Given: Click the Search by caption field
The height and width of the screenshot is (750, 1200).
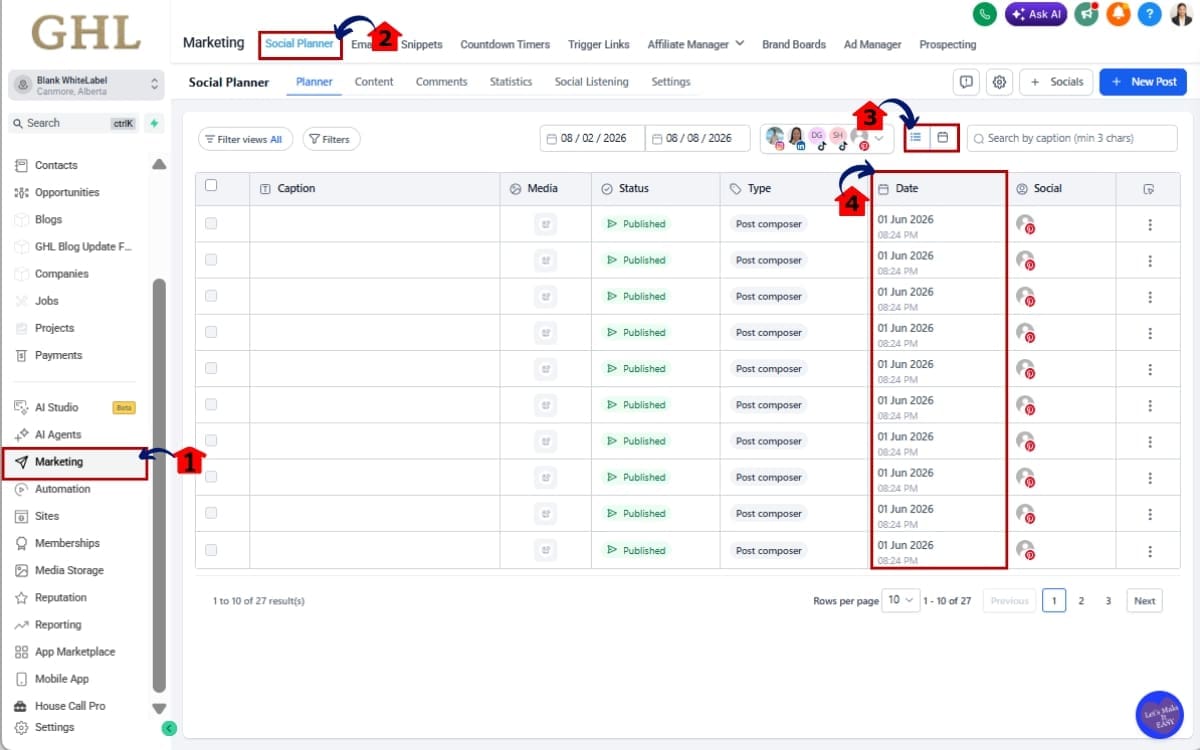Looking at the screenshot, I should (x=1072, y=138).
